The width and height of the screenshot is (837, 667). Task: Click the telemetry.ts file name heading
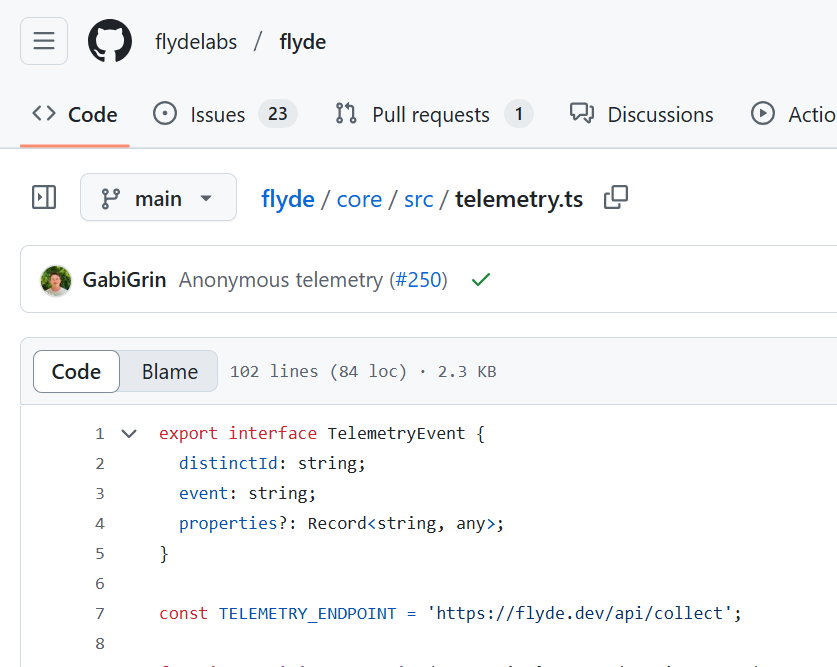click(519, 199)
